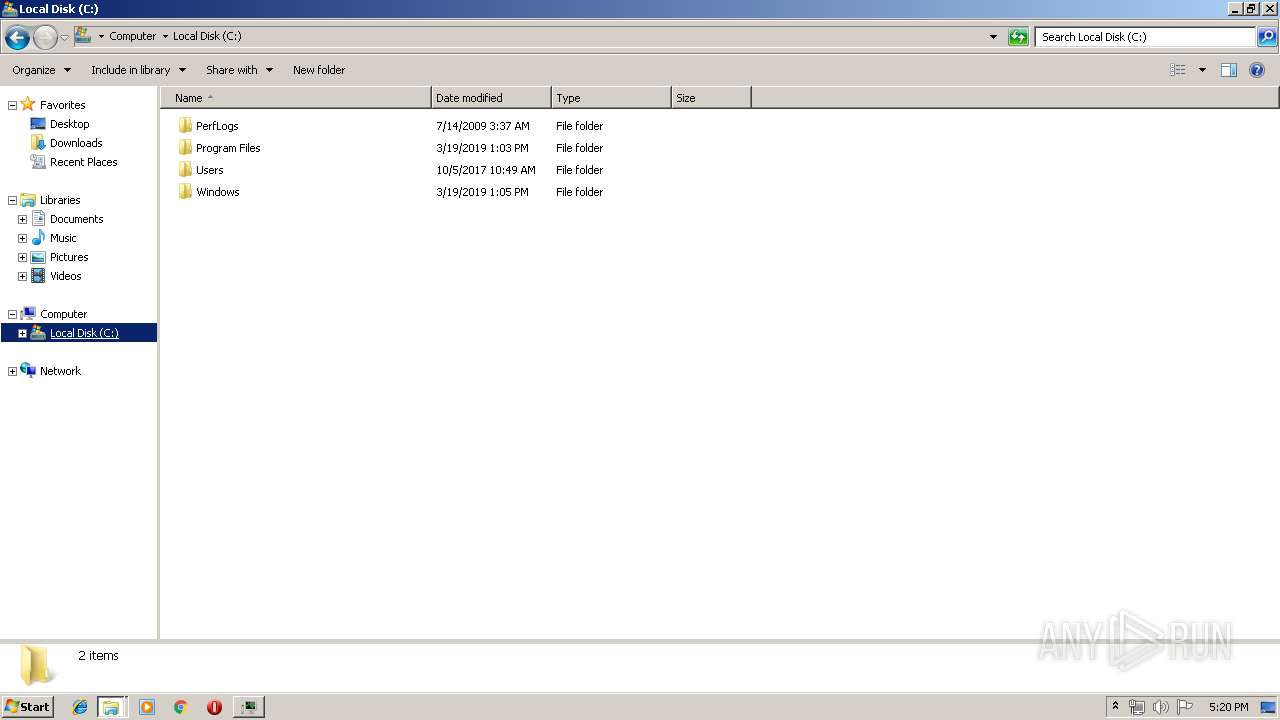
Task: Sort by the Size column header
Action: 711,98
